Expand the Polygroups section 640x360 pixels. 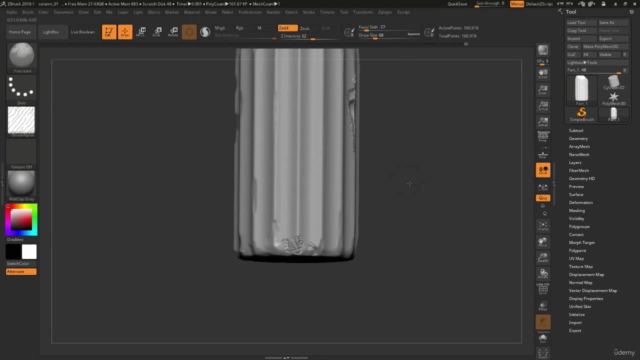point(579,227)
